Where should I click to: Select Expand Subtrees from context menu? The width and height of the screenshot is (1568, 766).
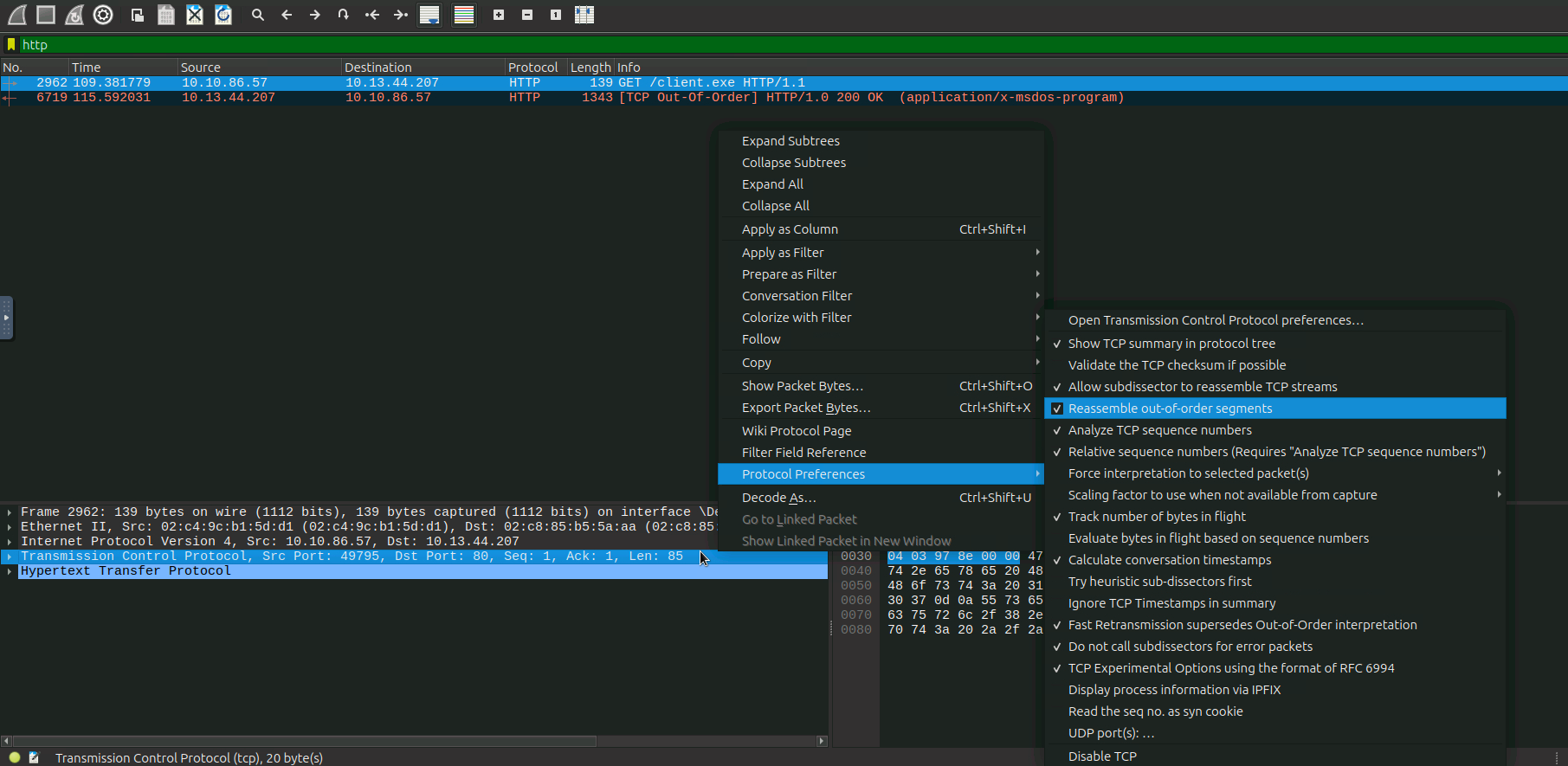pos(790,141)
